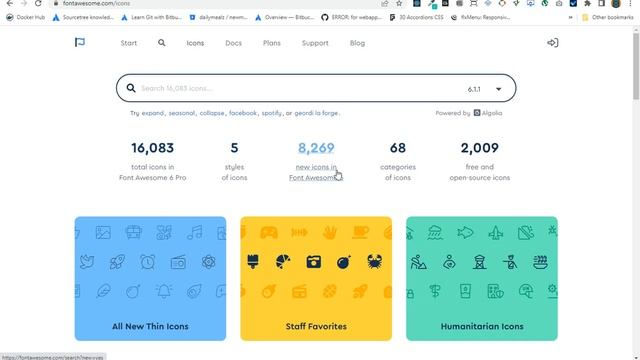Click the share page icon in address bar
Screen dimensions: 640x360
[x=384, y=4]
